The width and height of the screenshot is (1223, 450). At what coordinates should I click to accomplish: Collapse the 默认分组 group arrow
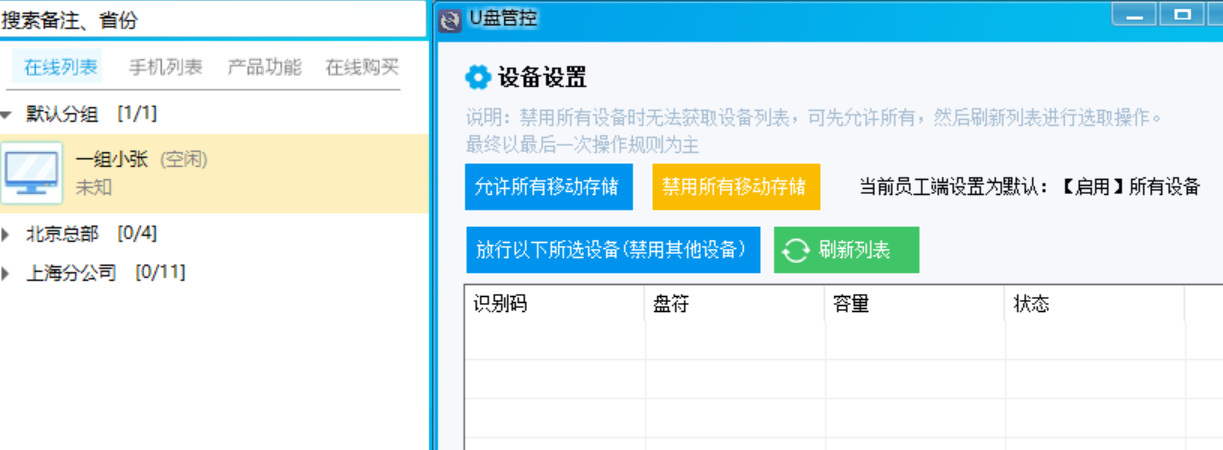tap(7, 115)
